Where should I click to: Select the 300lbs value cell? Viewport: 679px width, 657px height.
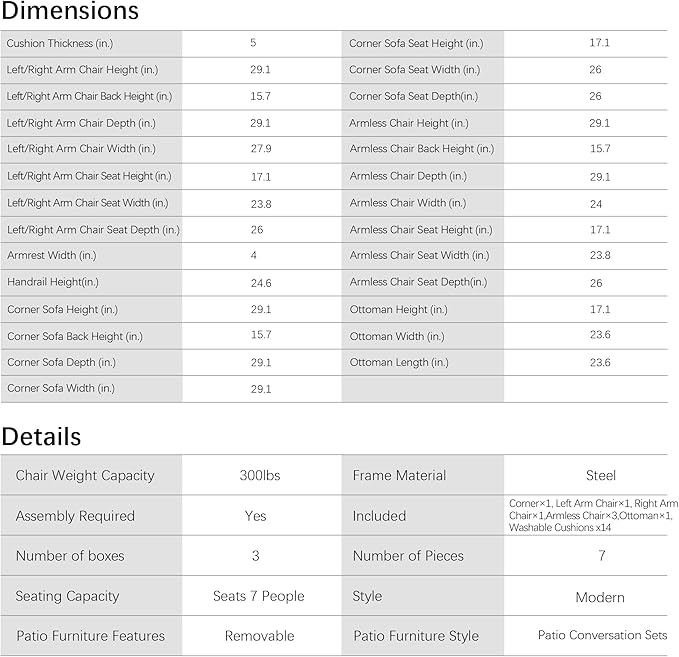click(x=260, y=476)
